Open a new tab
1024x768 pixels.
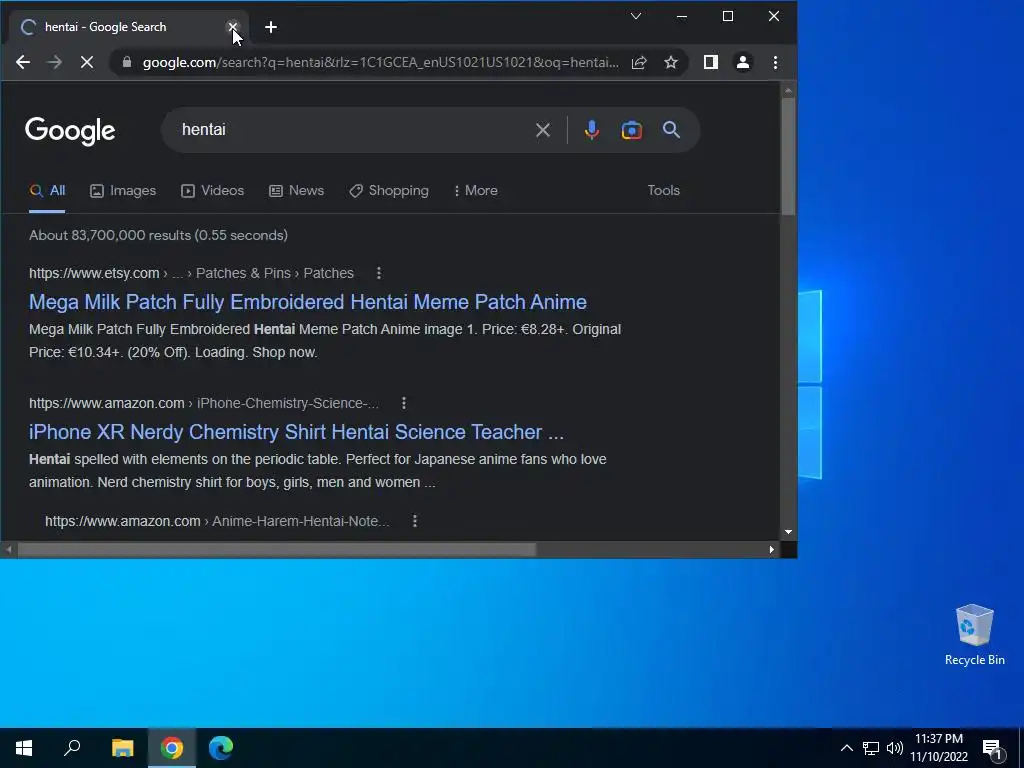coord(271,27)
